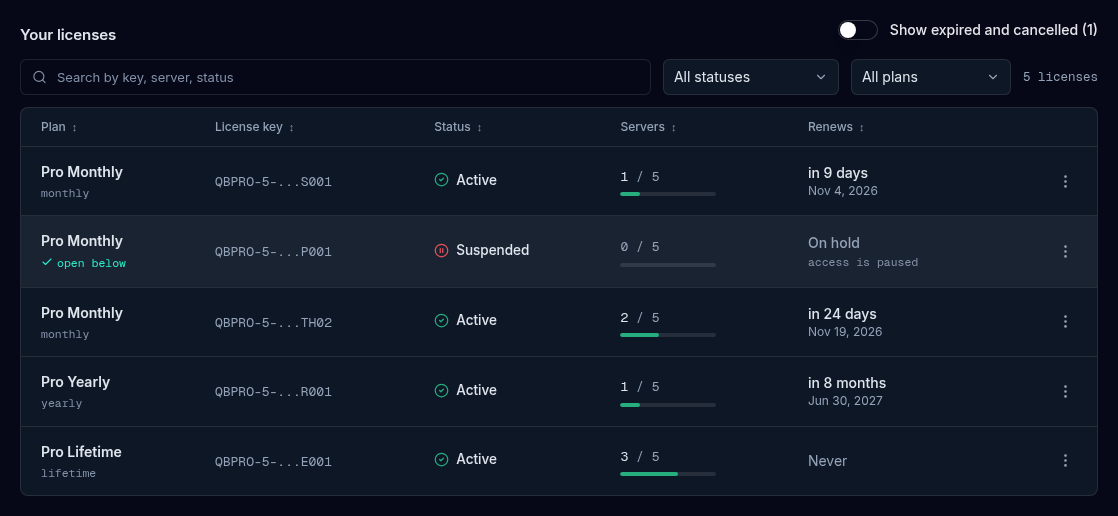Click the Pro Lifetime plan name
1118x516 pixels.
[x=81, y=452]
